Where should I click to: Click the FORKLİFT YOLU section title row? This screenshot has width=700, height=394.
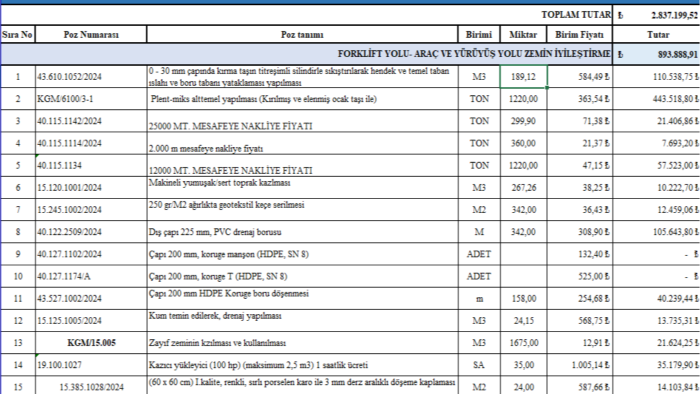click(x=306, y=54)
